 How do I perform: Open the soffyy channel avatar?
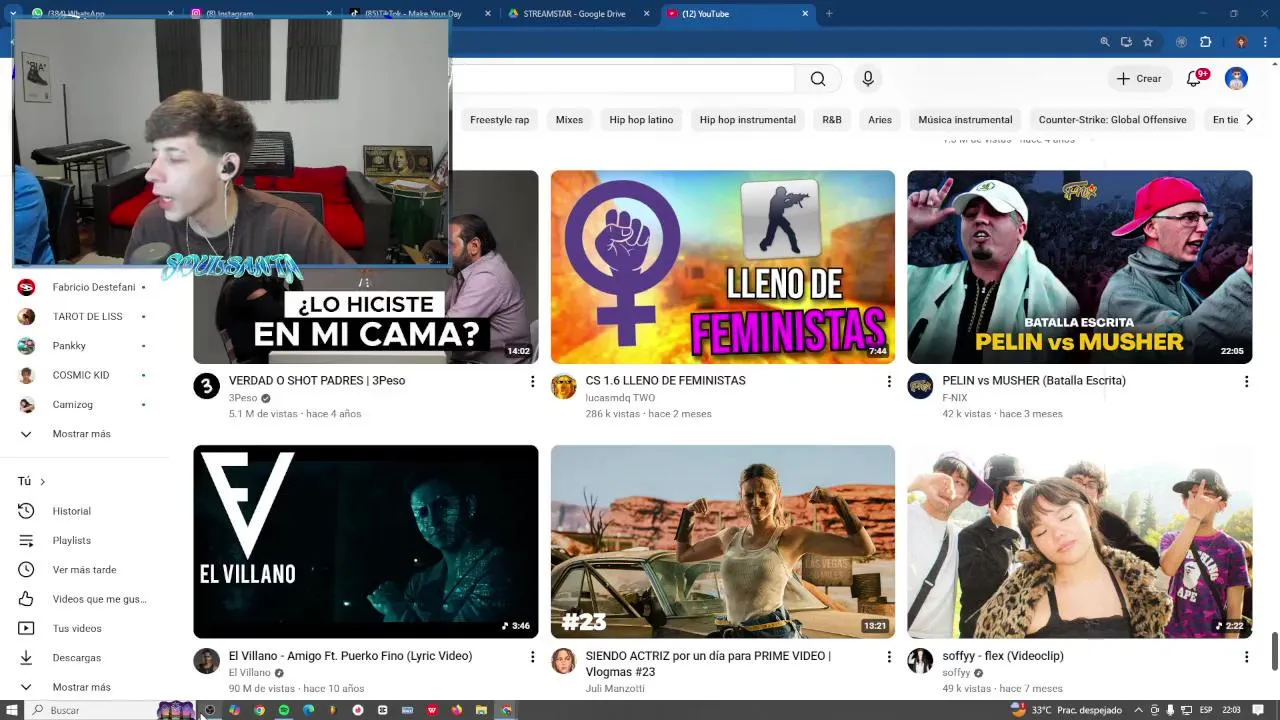920,661
